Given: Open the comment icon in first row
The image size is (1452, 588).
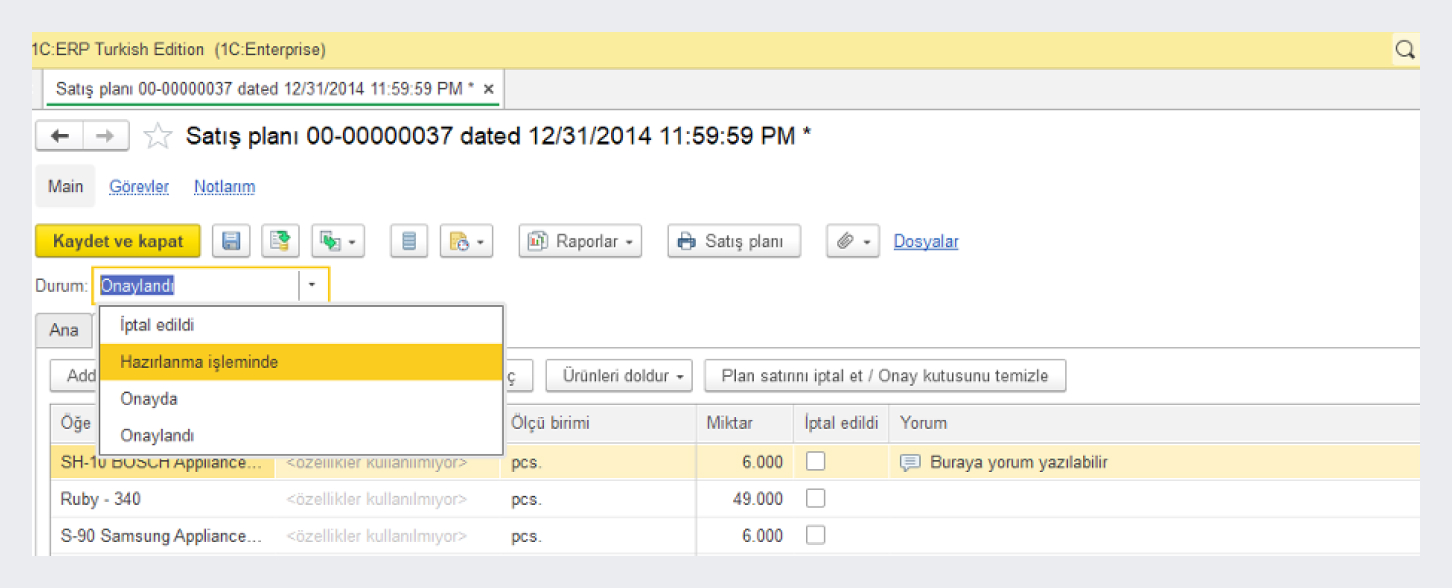Looking at the screenshot, I should coord(909,462).
